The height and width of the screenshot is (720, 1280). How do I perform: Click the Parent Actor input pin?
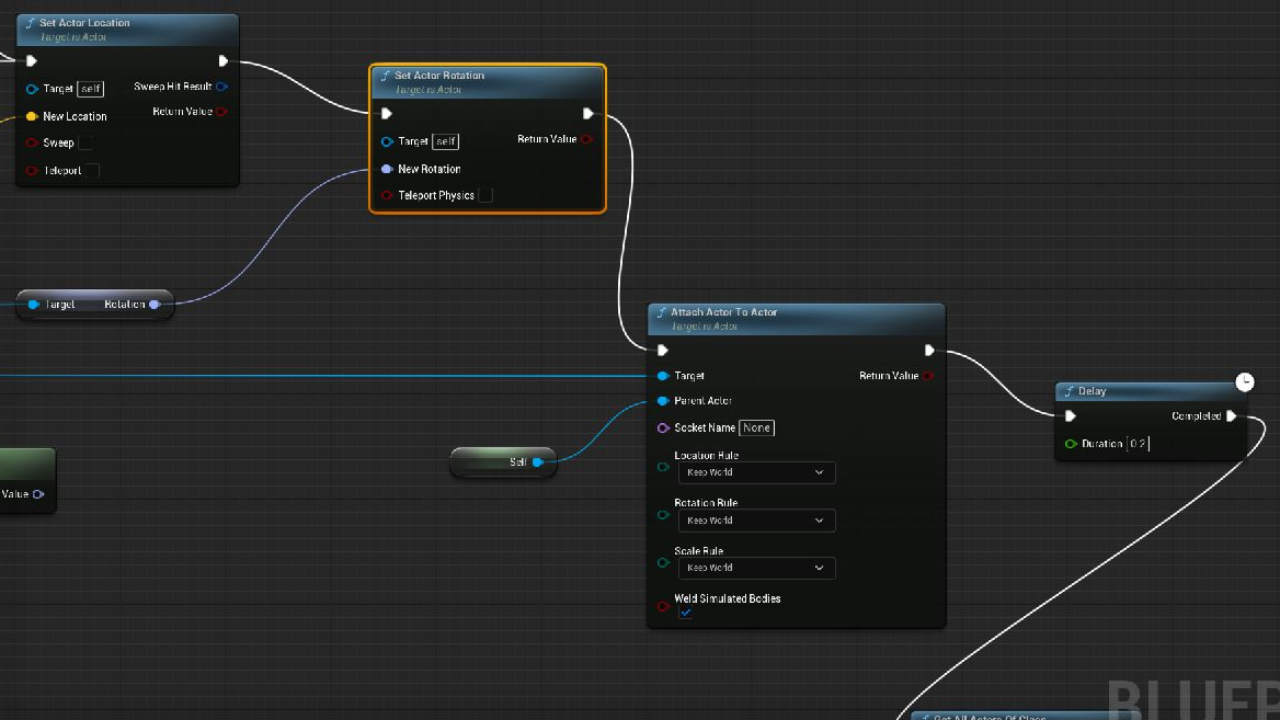[x=662, y=401]
